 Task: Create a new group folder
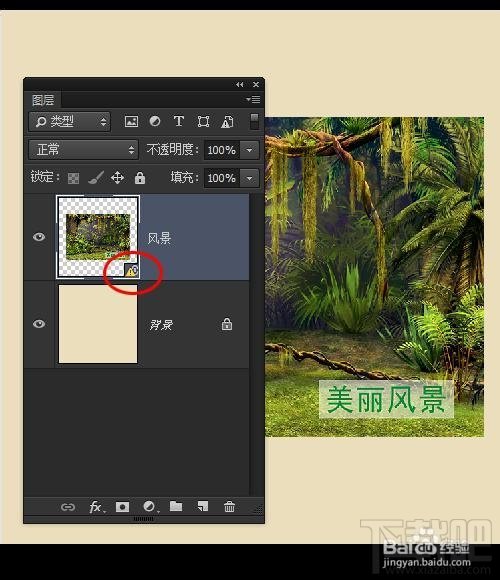point(176,506)
